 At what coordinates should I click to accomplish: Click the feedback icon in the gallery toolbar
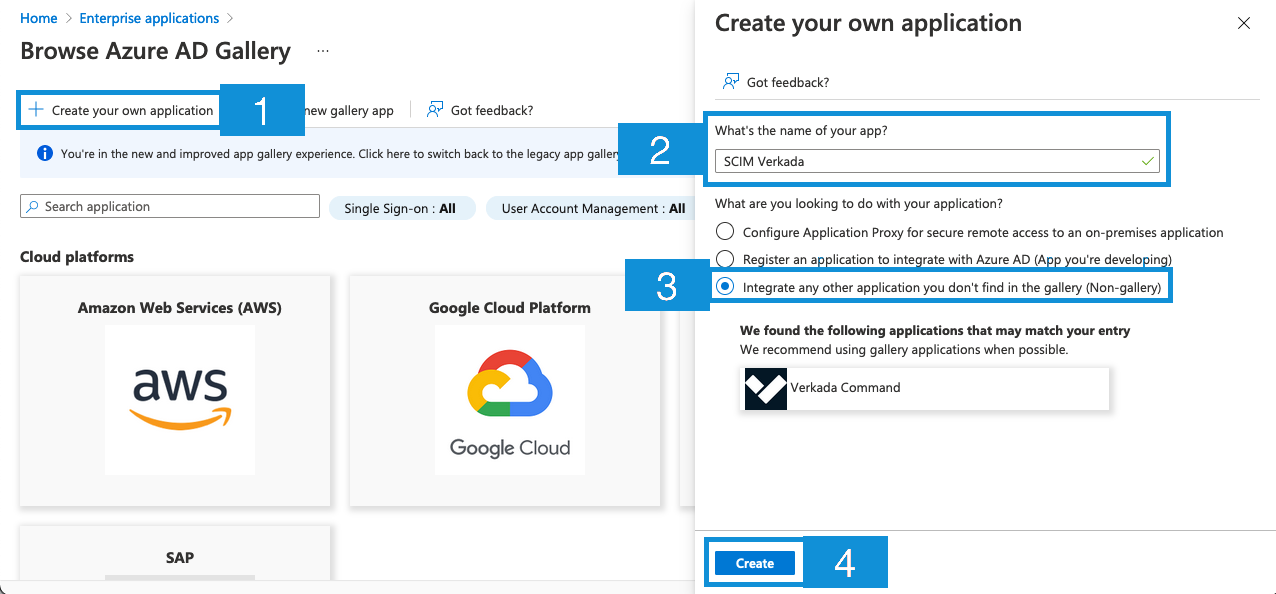pos(435,110)
